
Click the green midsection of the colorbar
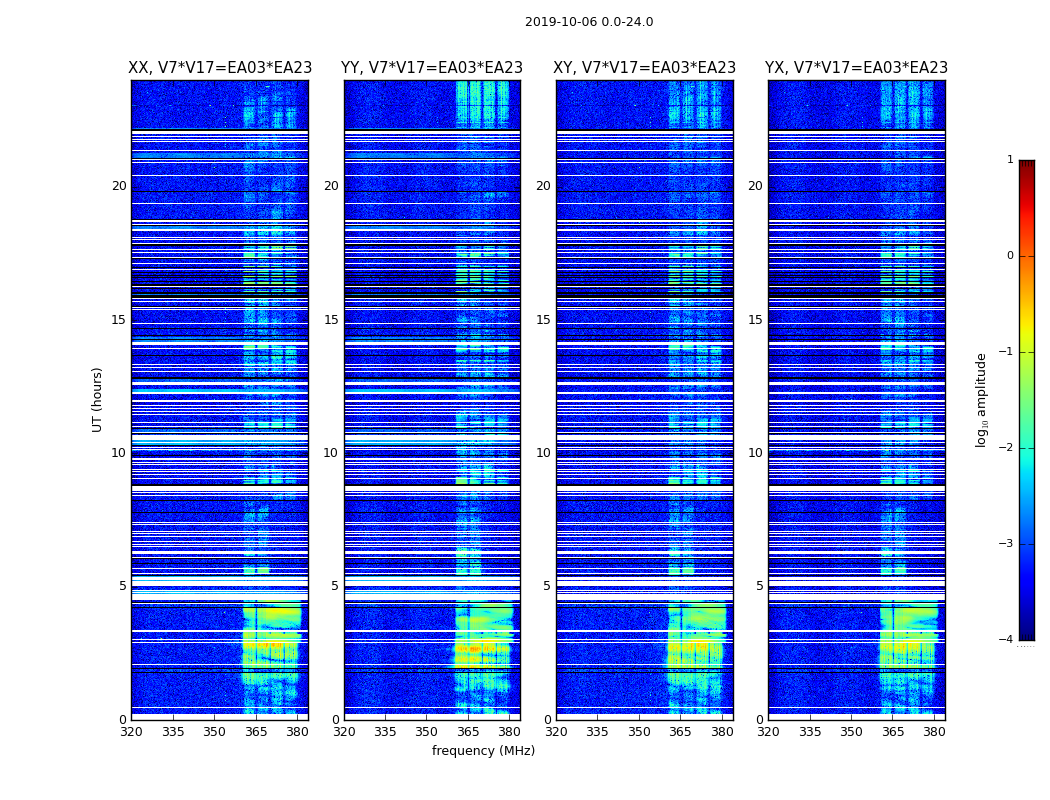click(x=1027, y=402)
